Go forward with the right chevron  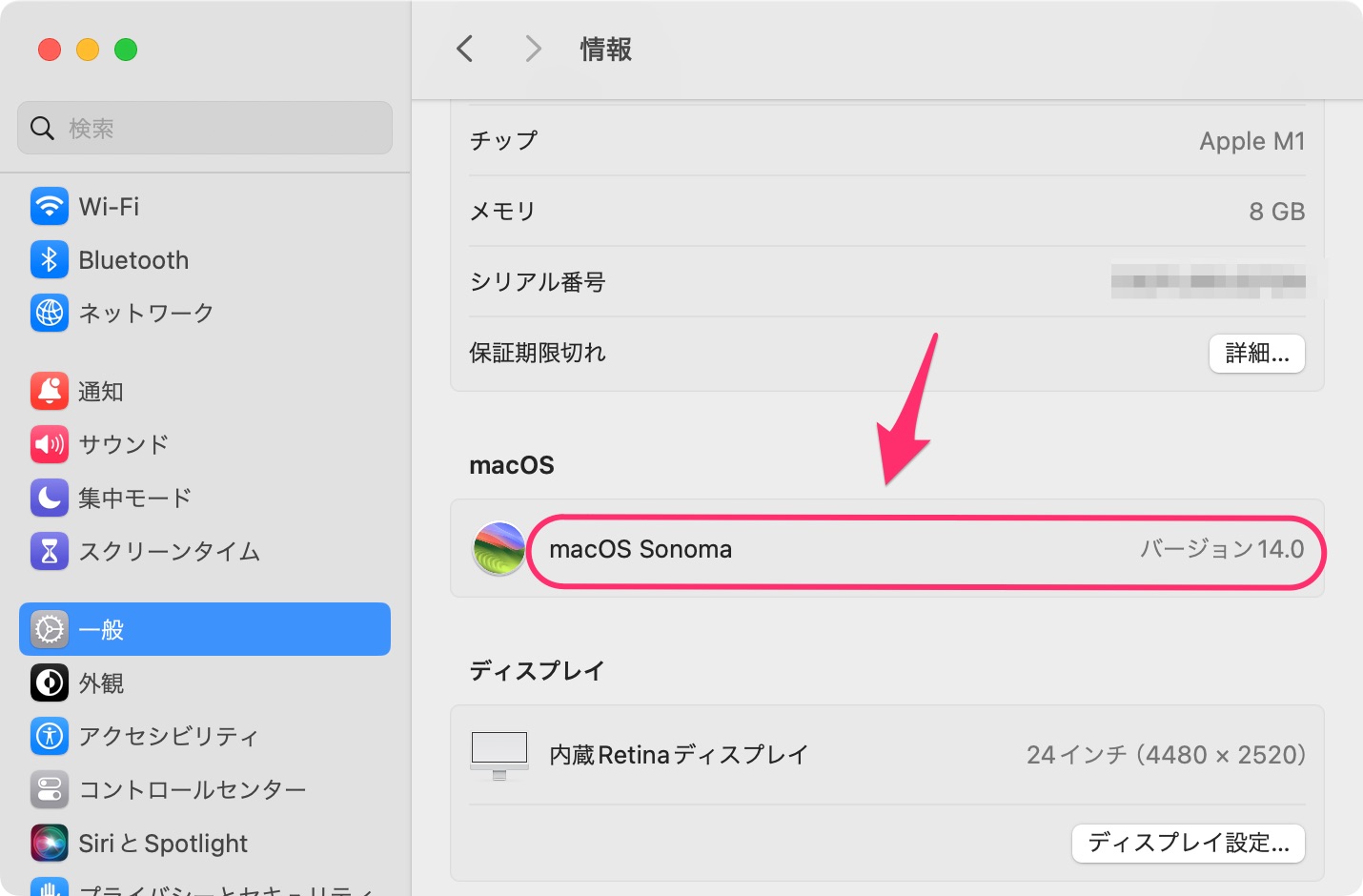[533, 49]
